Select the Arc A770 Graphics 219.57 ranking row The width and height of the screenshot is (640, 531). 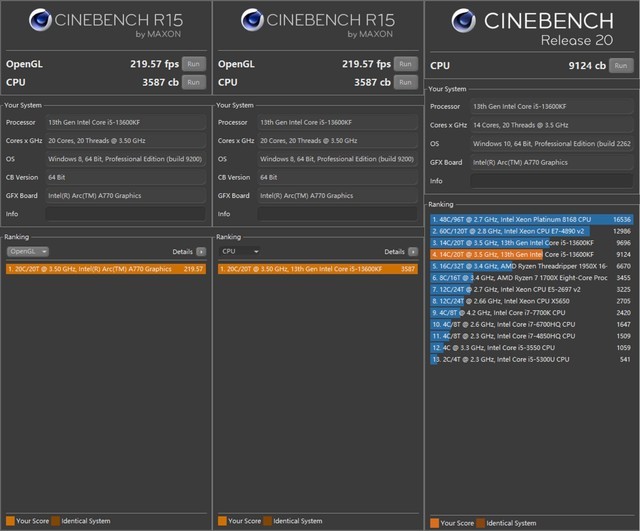[106, 269]
